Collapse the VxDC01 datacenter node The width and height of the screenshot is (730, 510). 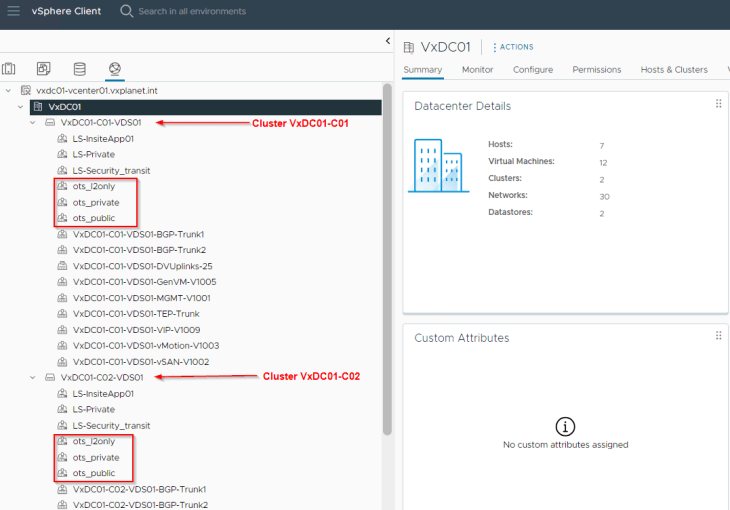20,107
